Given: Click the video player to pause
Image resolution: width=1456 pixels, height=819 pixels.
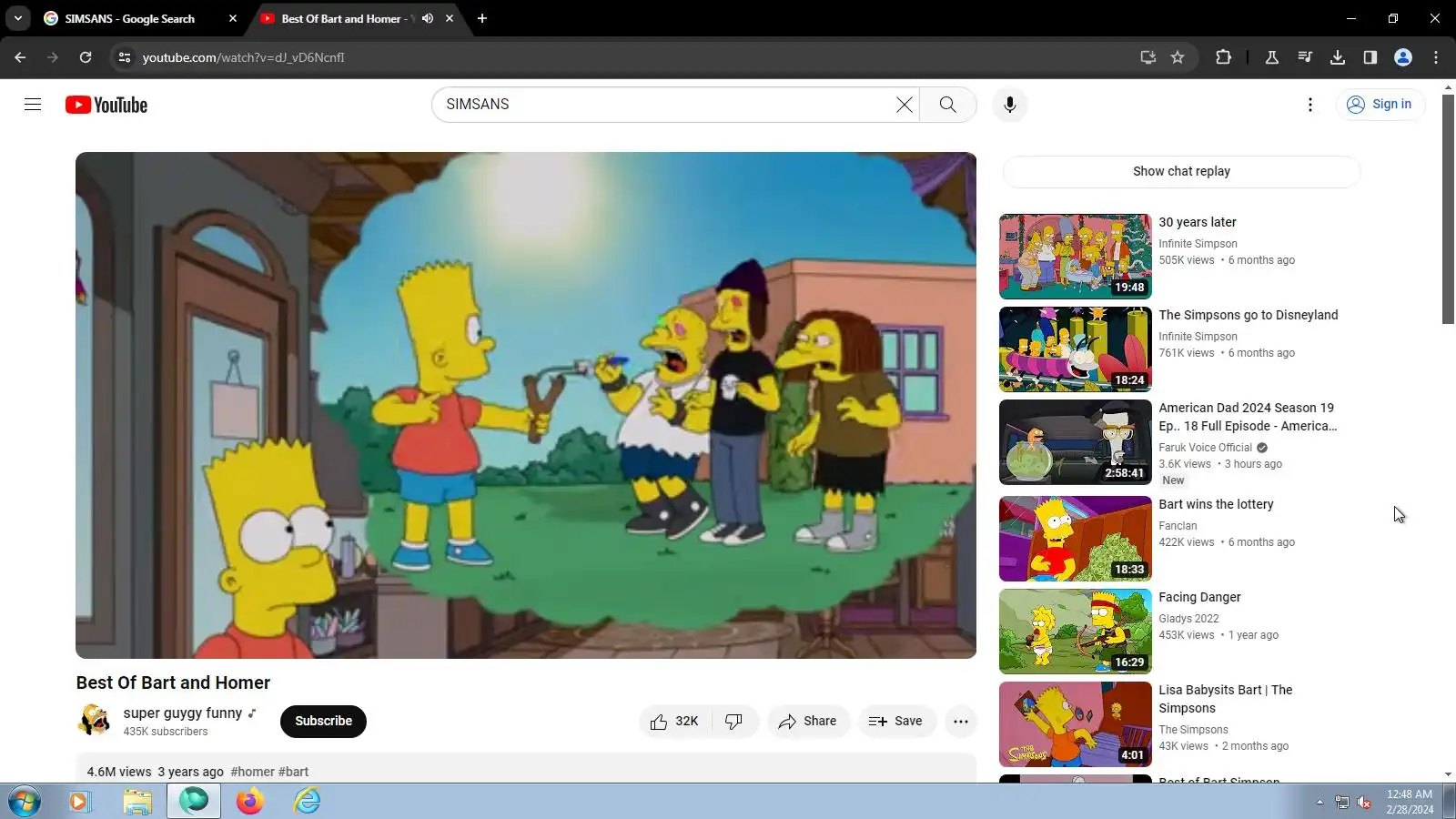Looking at the screenshot, I should [x=526, y=405].
